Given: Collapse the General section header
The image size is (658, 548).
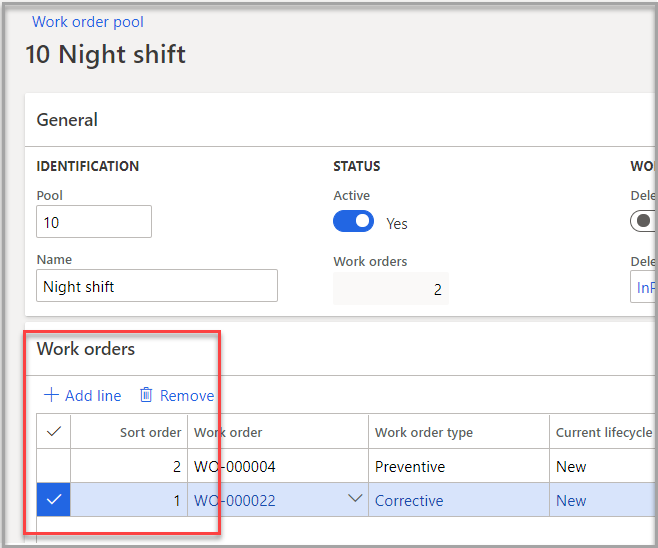Looking at the screenshot, I should coord(67,120).
